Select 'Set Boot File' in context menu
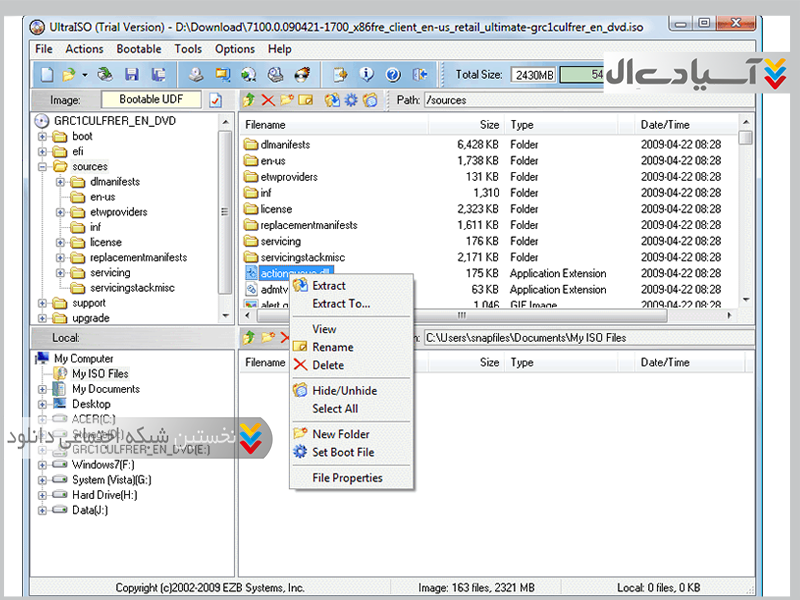Viewport: 800px width, 600px height. point(342,452)
